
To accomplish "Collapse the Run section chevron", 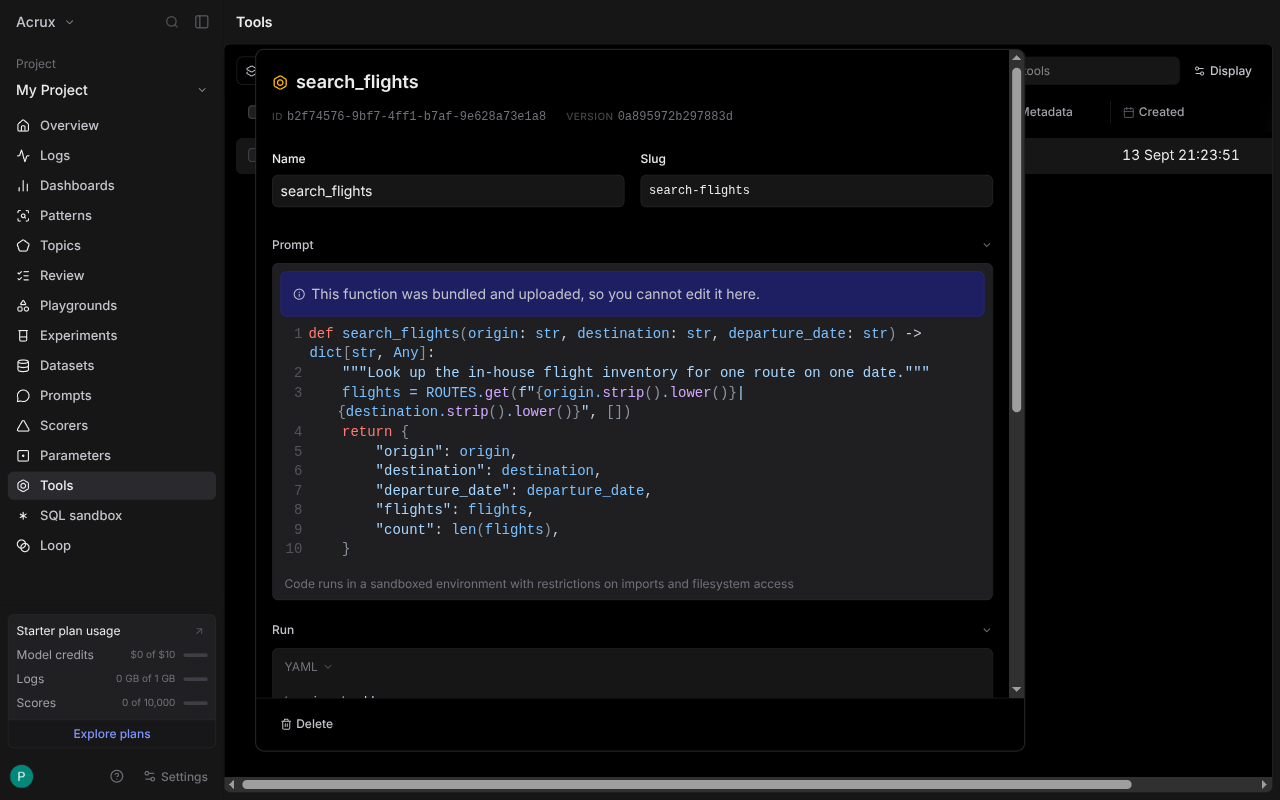I will point(986,630).
